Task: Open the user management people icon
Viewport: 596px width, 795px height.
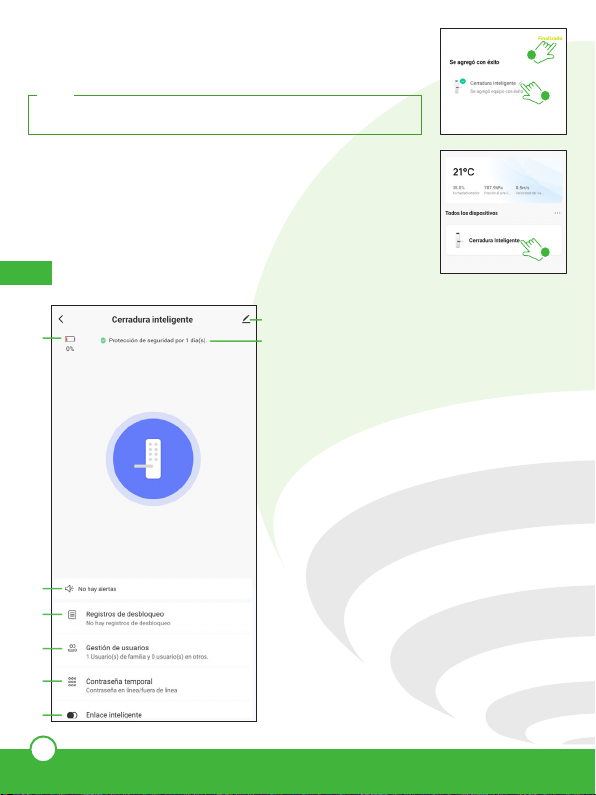Action: (72, 648)
